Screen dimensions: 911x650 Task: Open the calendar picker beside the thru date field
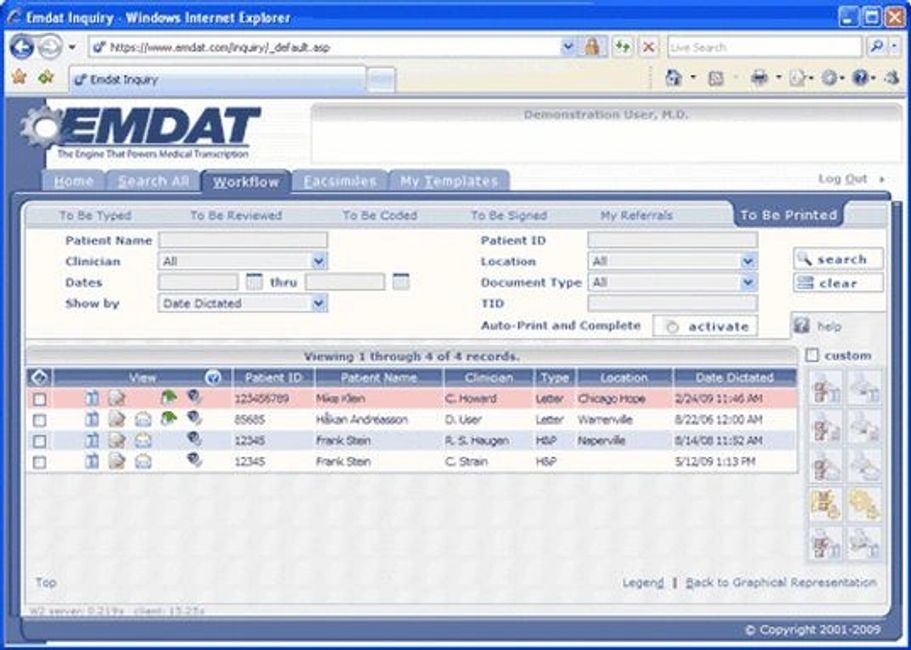[400, 283]
